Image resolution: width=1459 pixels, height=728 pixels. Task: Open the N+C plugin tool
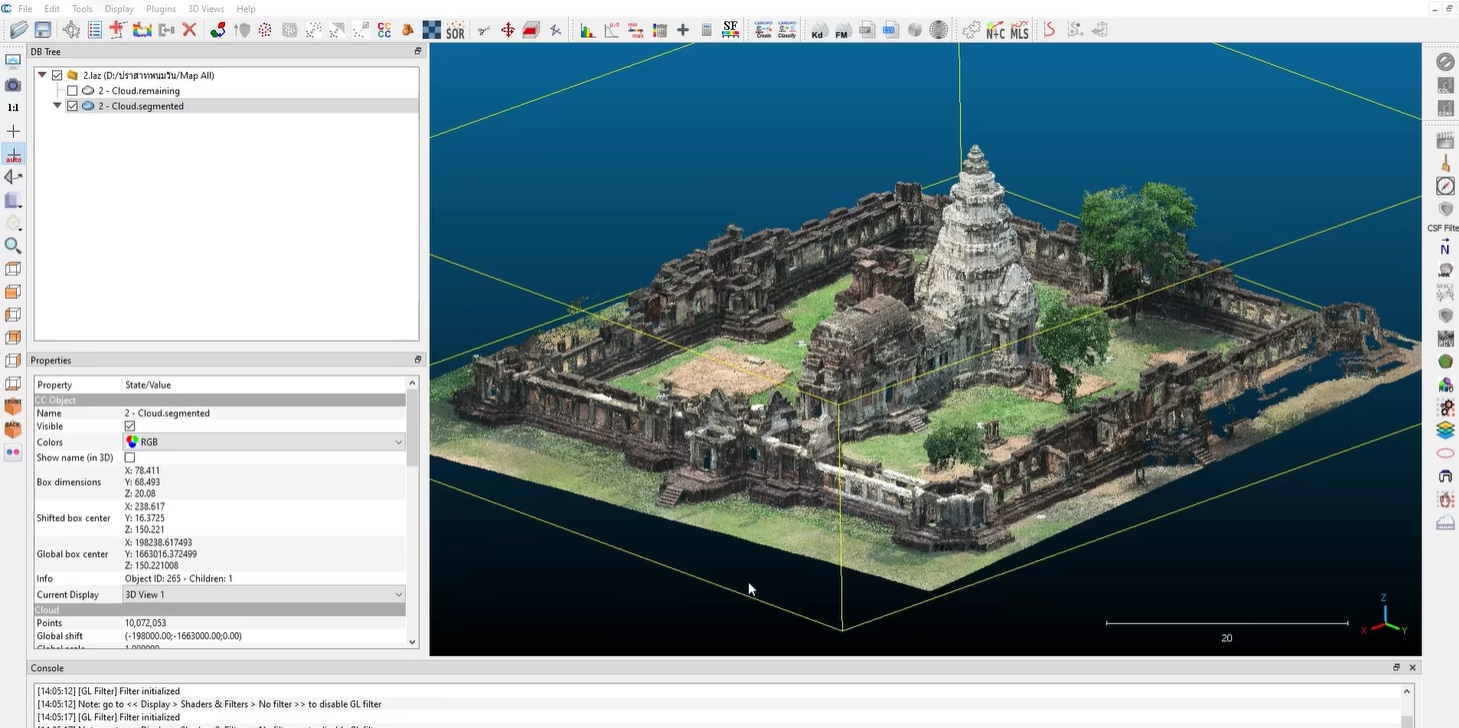tap(995, 31)
